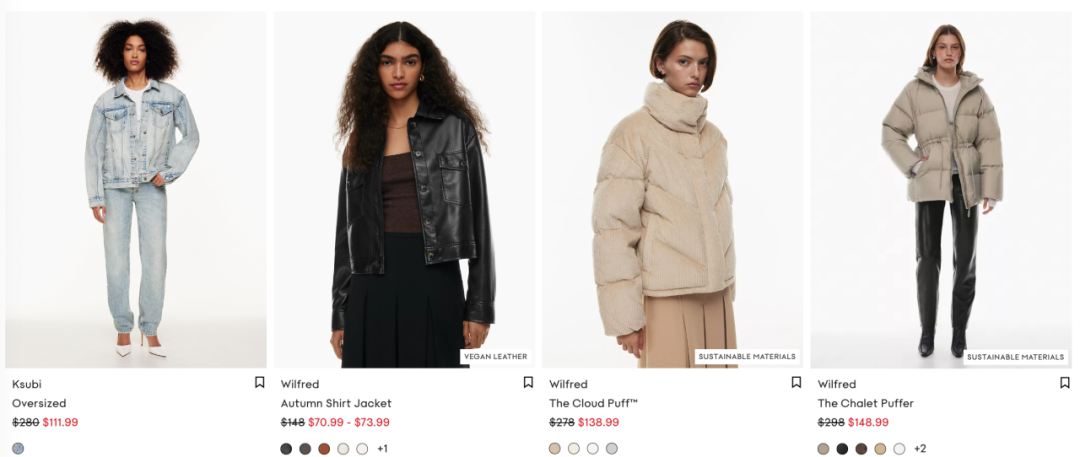Choose the light grey-blue swatch for The Cloud Puff

tap(612, 449)
